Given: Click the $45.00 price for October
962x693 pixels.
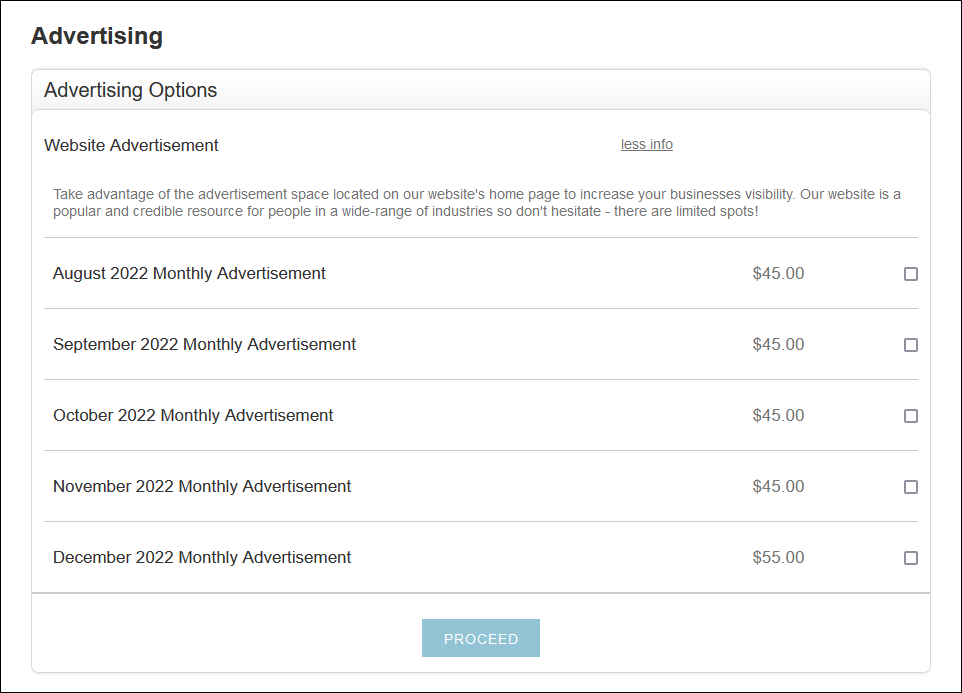Looking at the screenshot, I should click(x=778, y=415).
